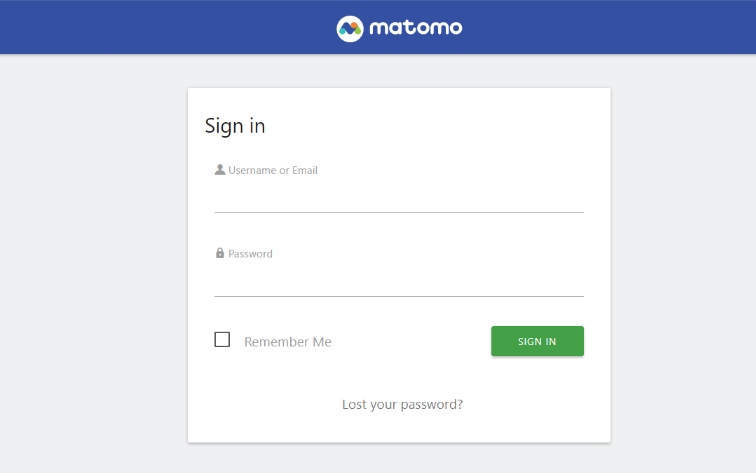Tick the Remember Me checkbox
The height and width of the screenshot is (473, 756).
(222, 339)
